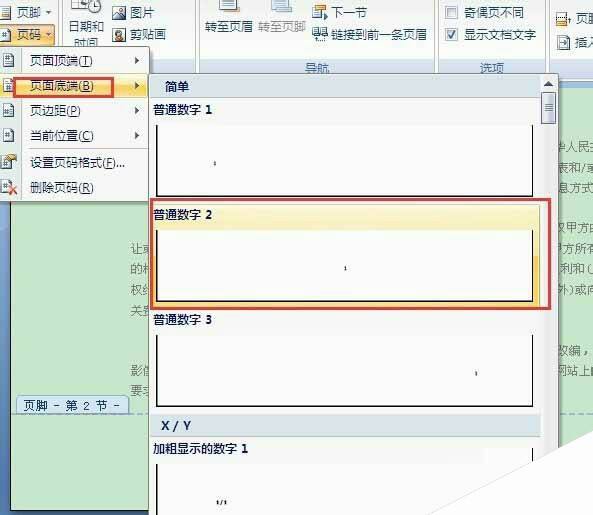Click the header position icon at ribbon right

click(563, 18)
